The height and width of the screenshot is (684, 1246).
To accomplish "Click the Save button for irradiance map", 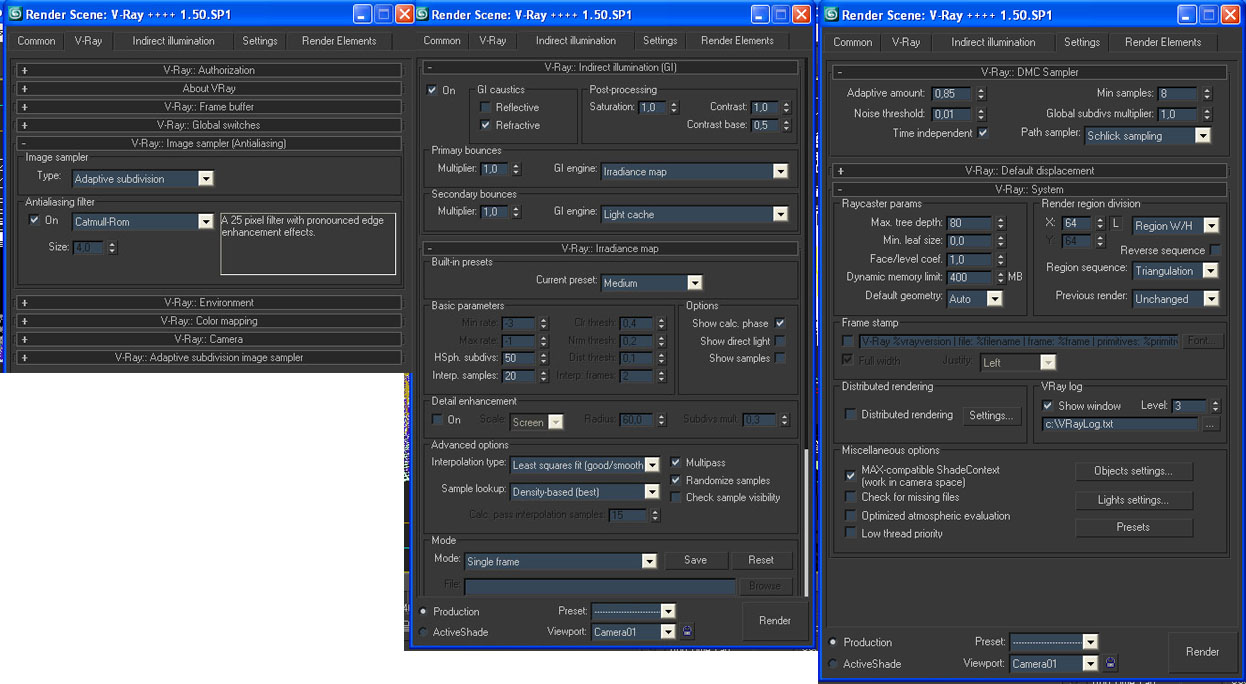I will [x=695, y=561].
